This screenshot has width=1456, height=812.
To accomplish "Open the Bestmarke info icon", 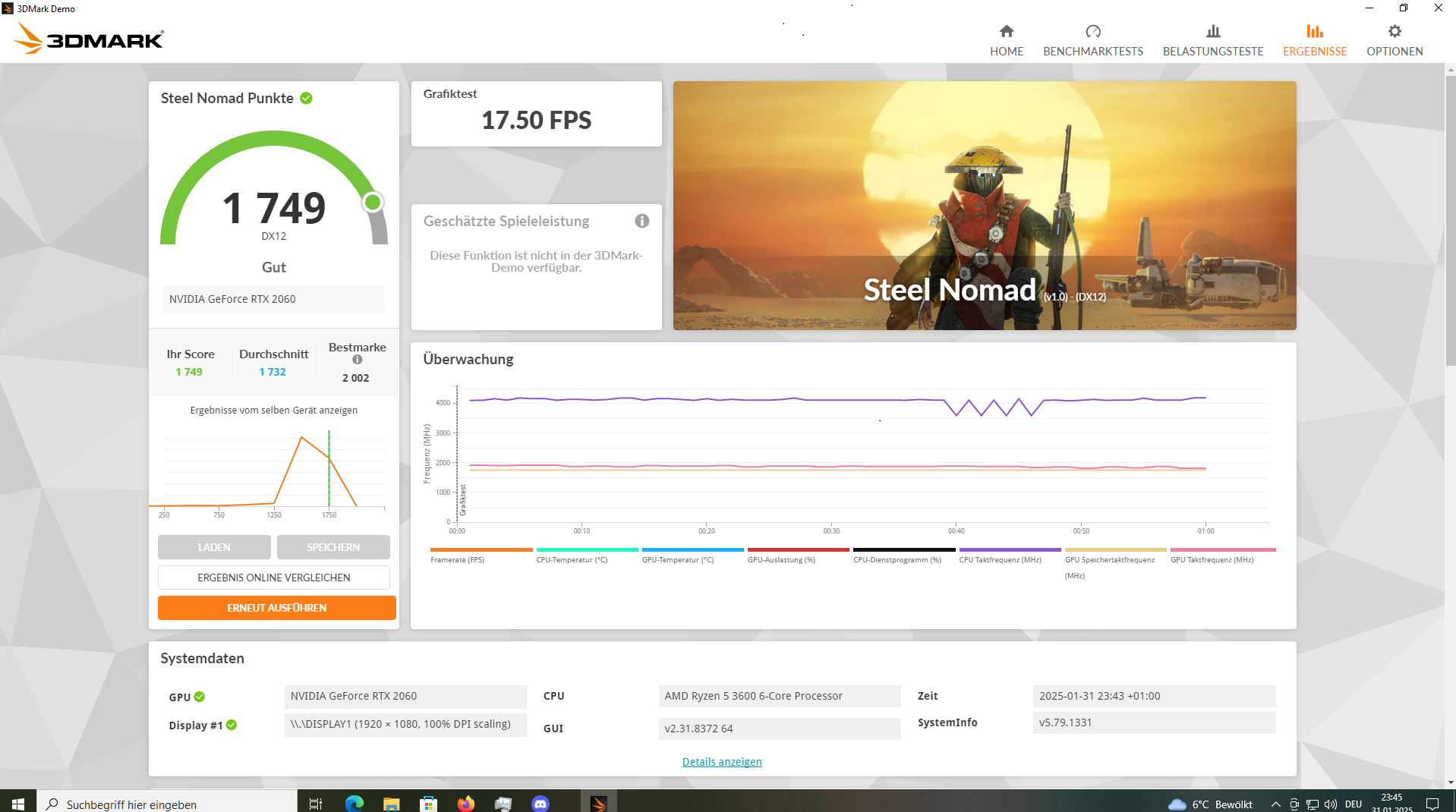I will point(358,360).
